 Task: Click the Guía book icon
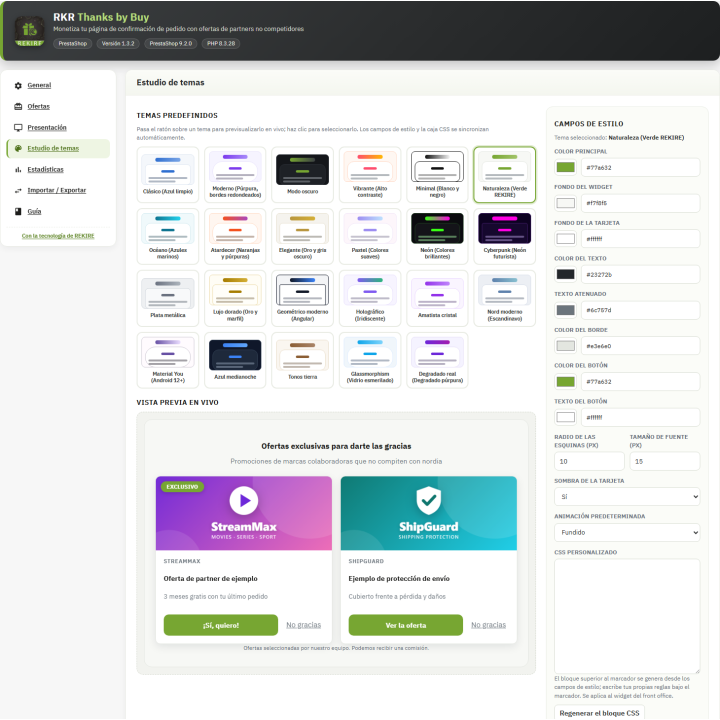coord(18,212)
